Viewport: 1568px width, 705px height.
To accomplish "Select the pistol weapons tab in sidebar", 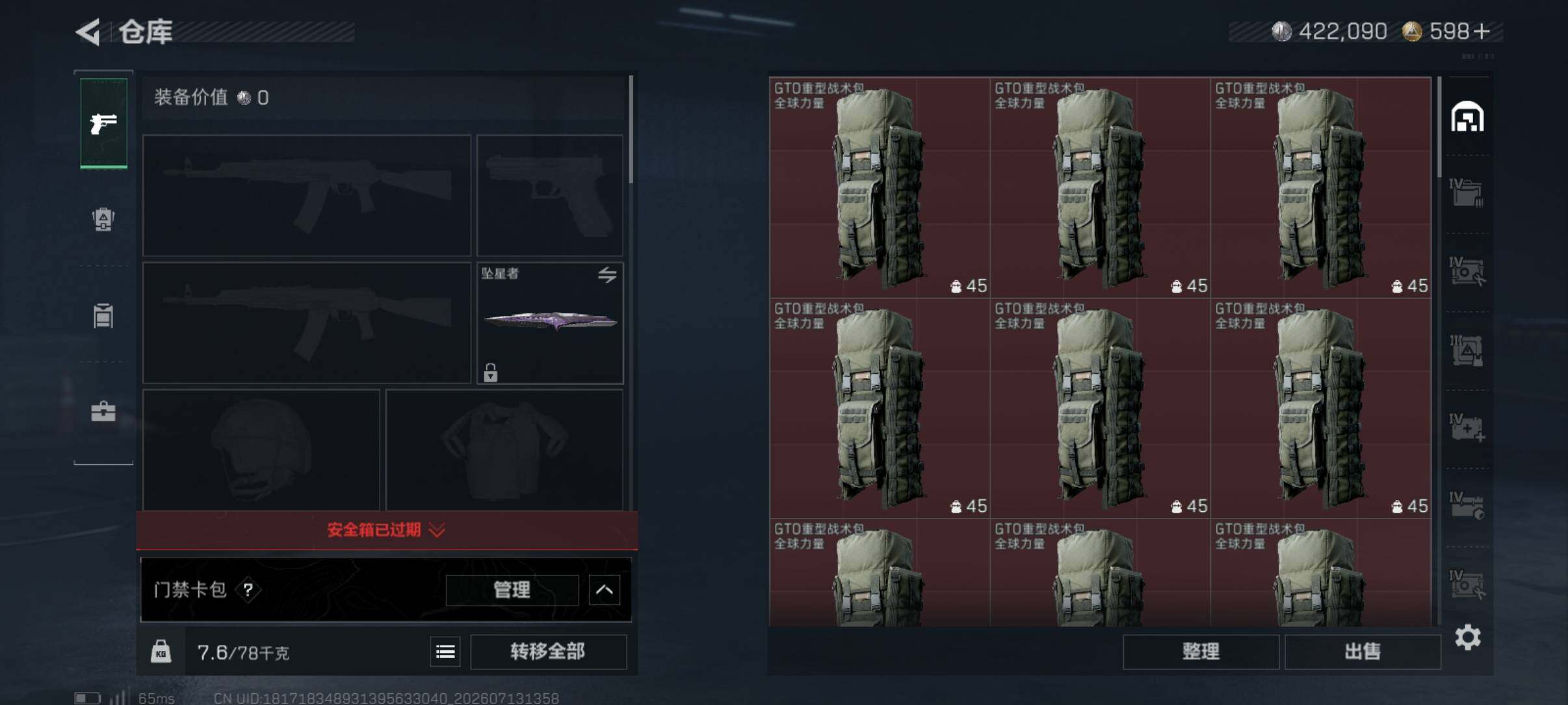I will [103, 124].
